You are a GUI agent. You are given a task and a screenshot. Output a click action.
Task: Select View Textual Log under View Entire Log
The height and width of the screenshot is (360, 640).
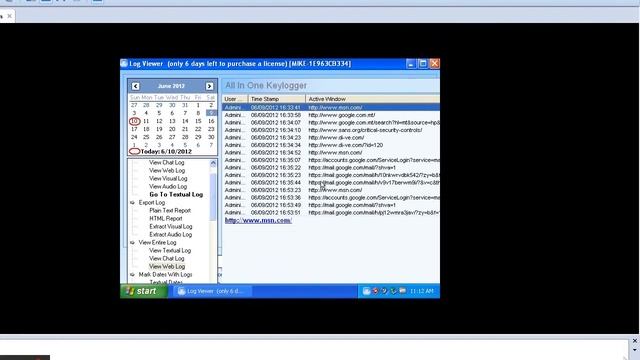point(170,250)
